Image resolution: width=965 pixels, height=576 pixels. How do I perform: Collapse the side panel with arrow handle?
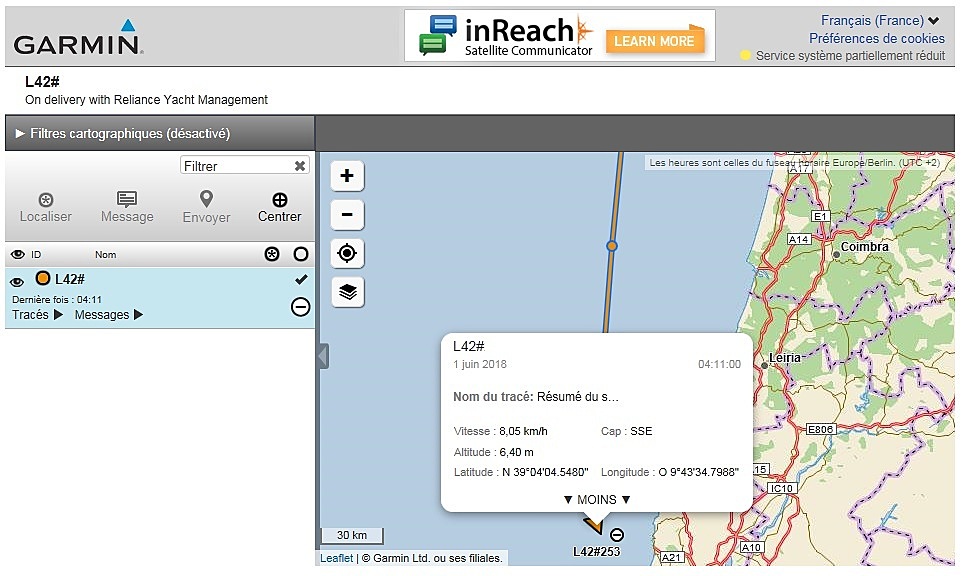(323, 356)
